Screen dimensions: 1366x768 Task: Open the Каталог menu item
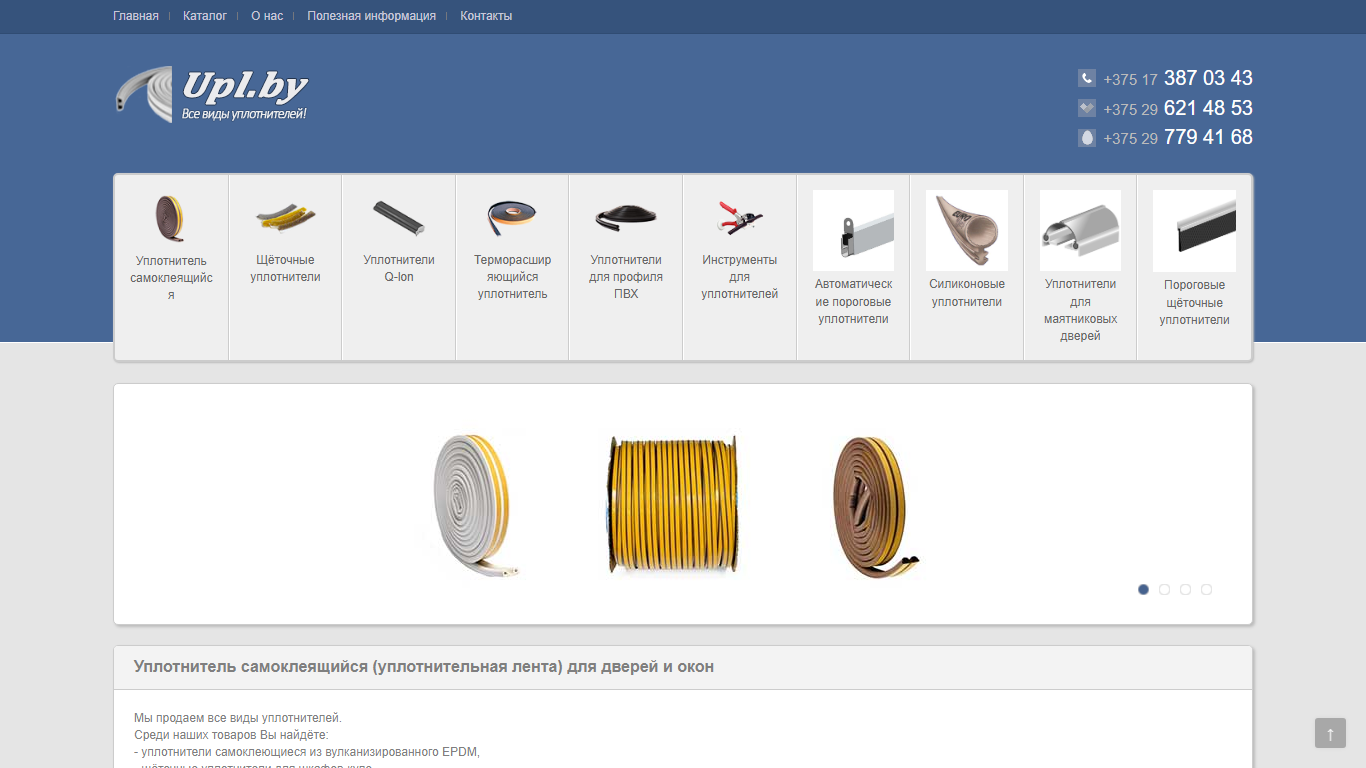(x=205, y=16)
